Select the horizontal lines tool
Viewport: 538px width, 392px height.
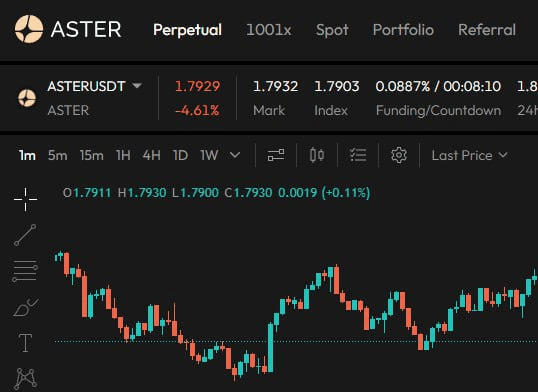coord(25,271)
